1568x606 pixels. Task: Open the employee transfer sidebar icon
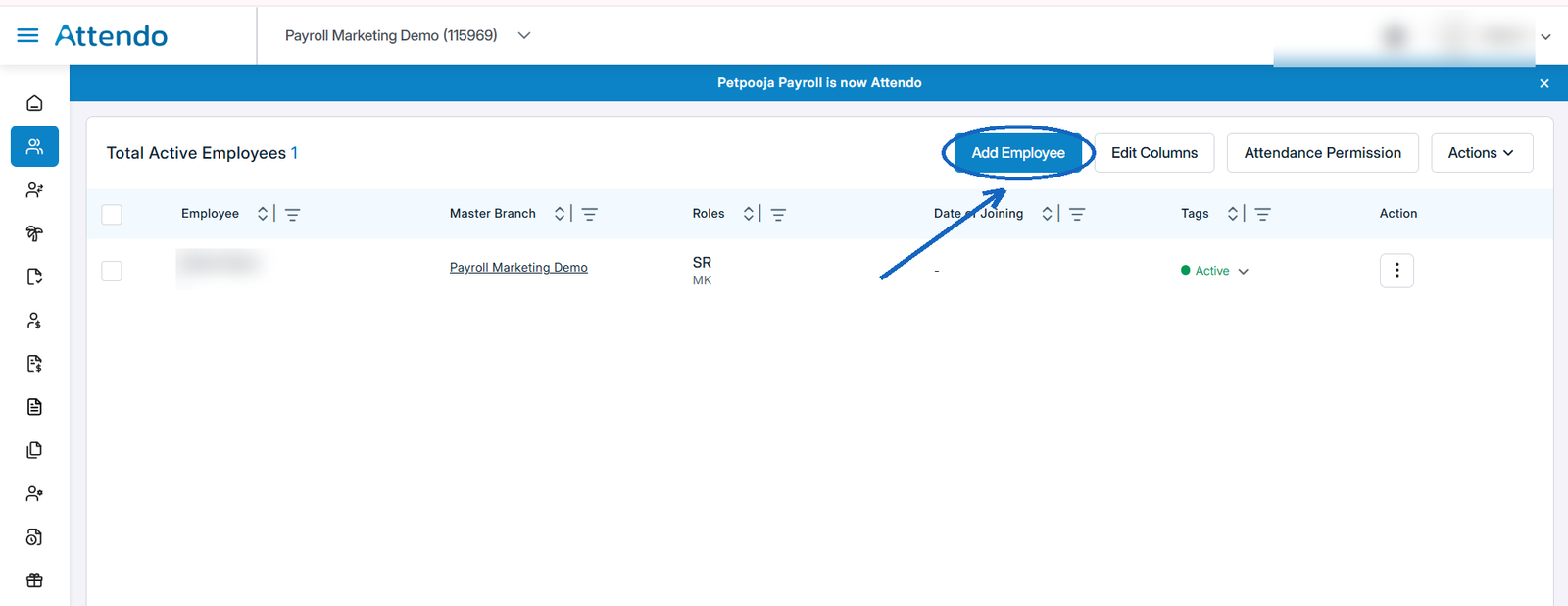click(x=34, y=190)
